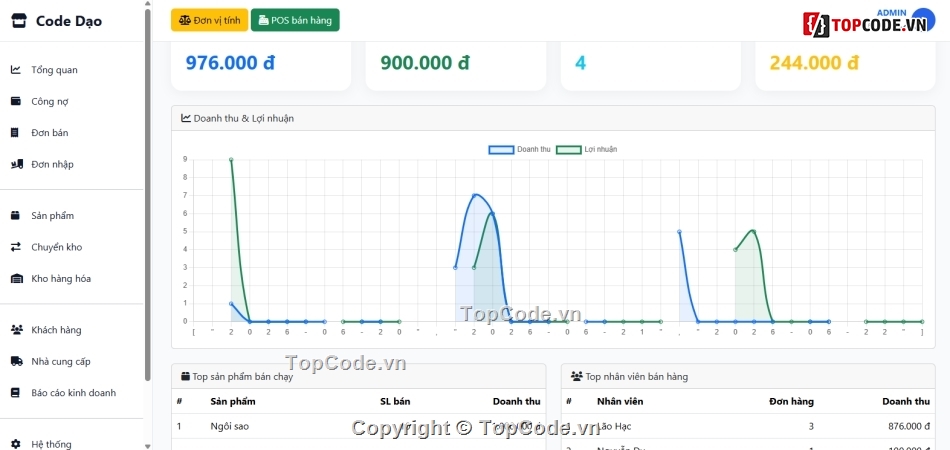
Task: Click the Hệ thống gear icon
Action: pos(16,444)
